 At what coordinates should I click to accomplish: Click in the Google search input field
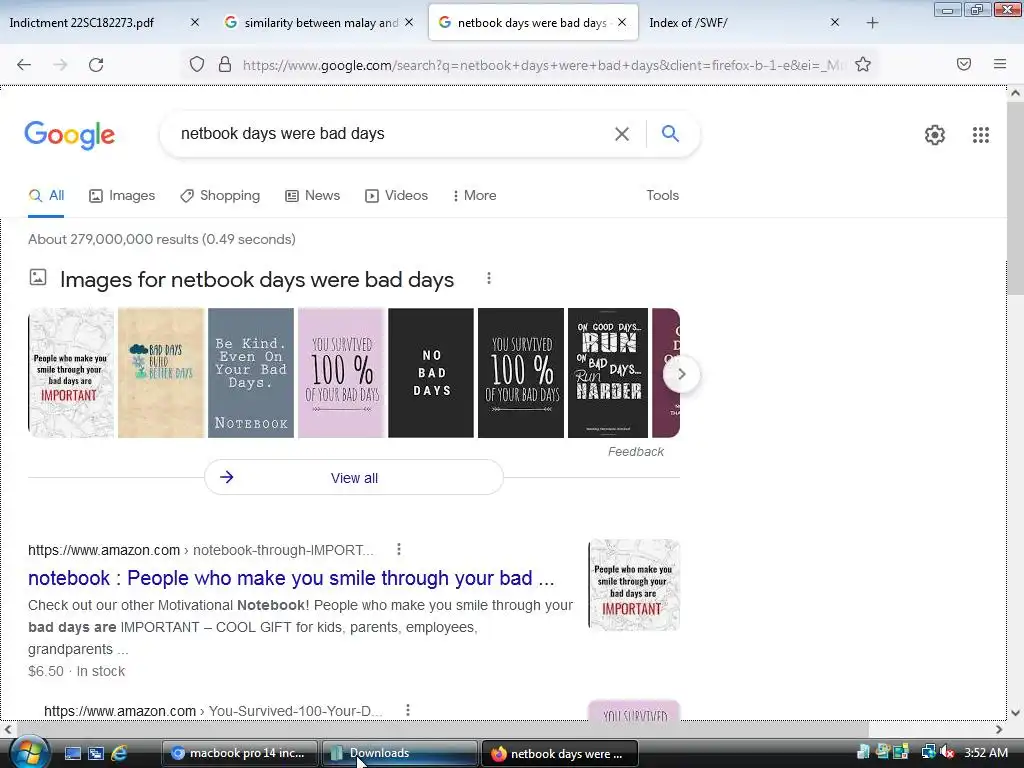pyautogui.click(x=392, y=134)
